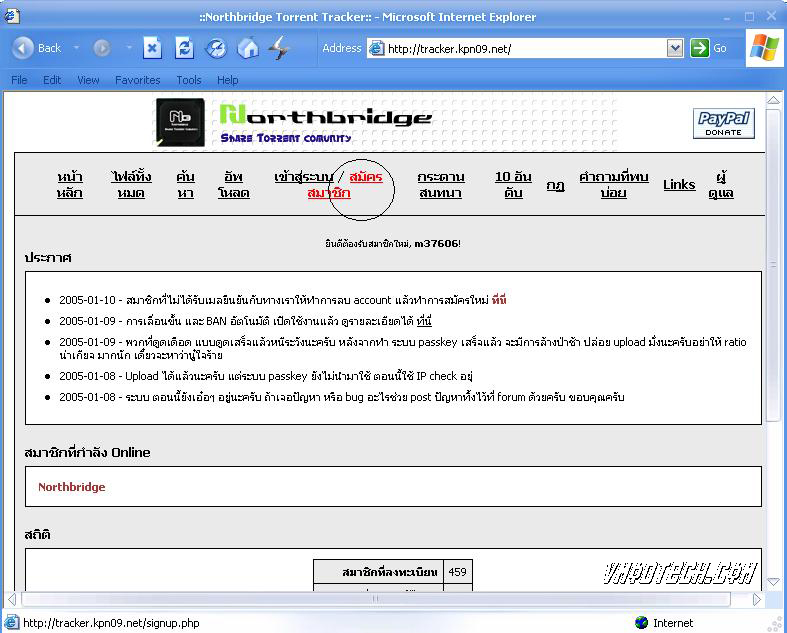
Task: Click the horizontal scrollbar left arrow
Action: click(x=12, y=599)
